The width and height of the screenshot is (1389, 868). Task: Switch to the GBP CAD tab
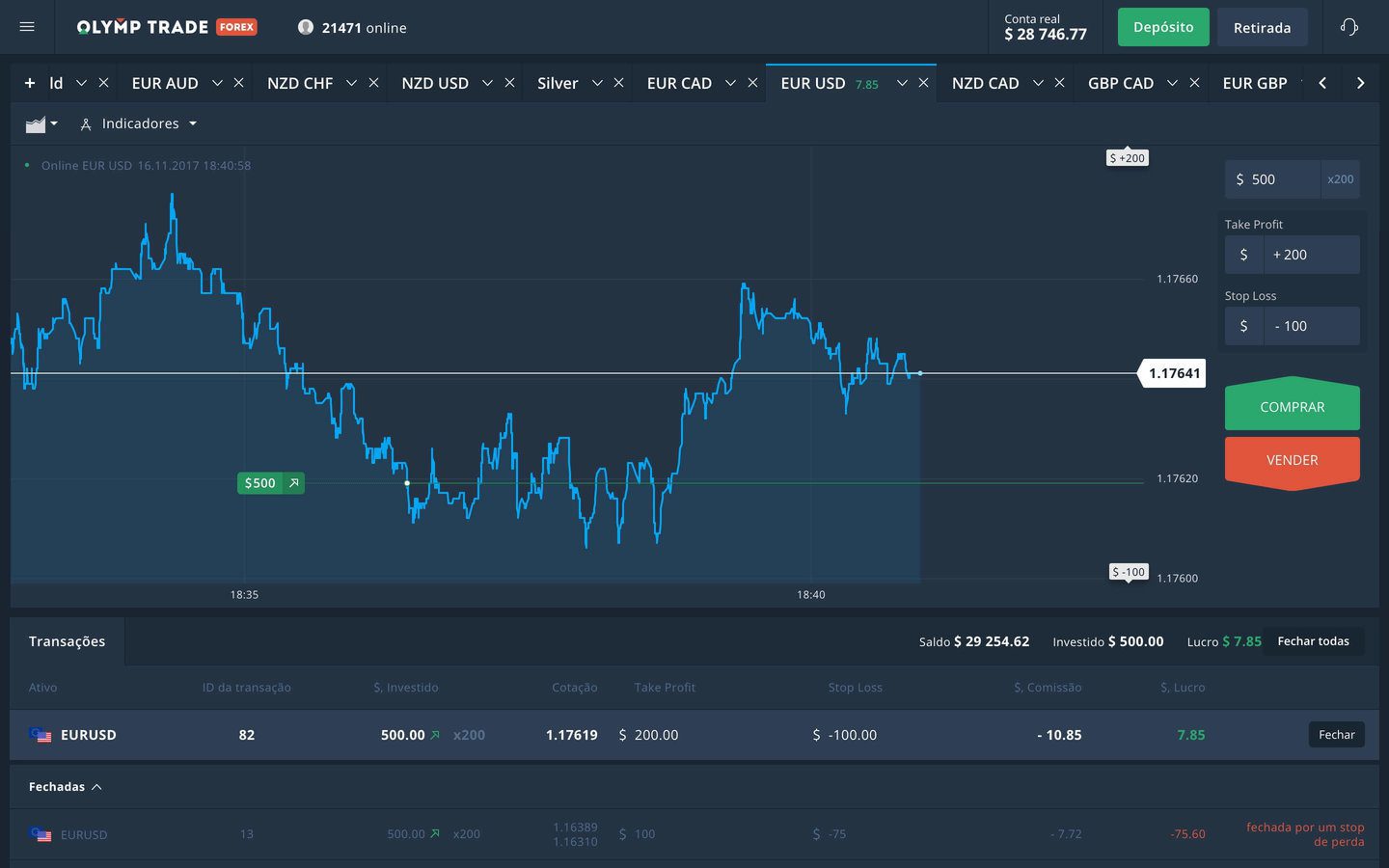click(1120, 83)
